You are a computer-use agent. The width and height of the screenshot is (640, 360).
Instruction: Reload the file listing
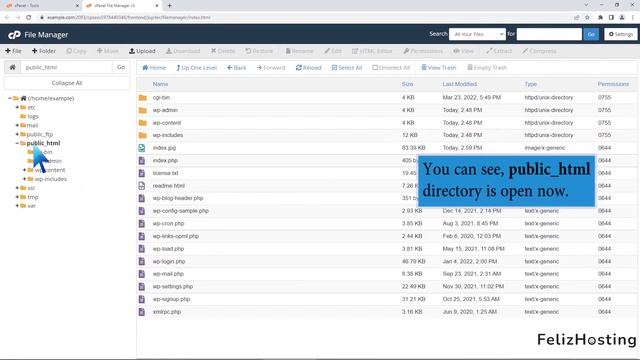pyautogui.click(x=309, y=68)
